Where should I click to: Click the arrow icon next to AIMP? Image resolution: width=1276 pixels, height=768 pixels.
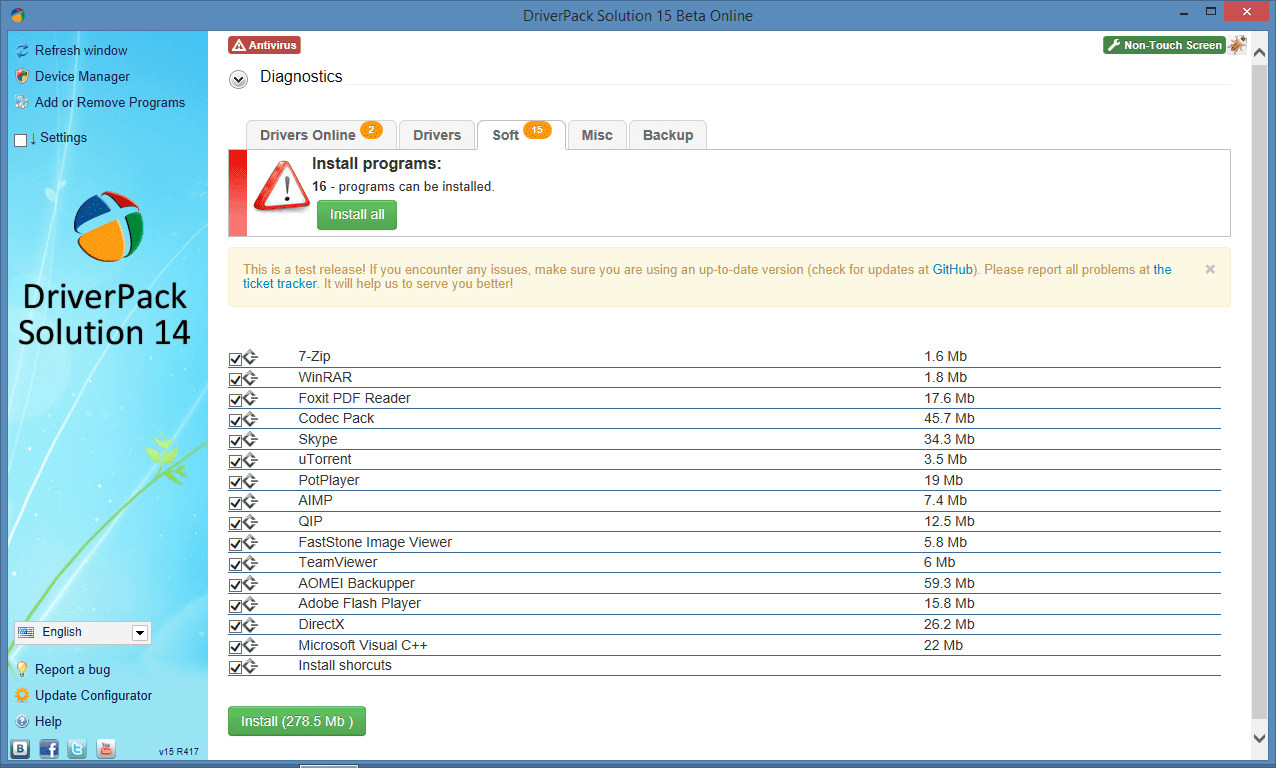point(251,501)
